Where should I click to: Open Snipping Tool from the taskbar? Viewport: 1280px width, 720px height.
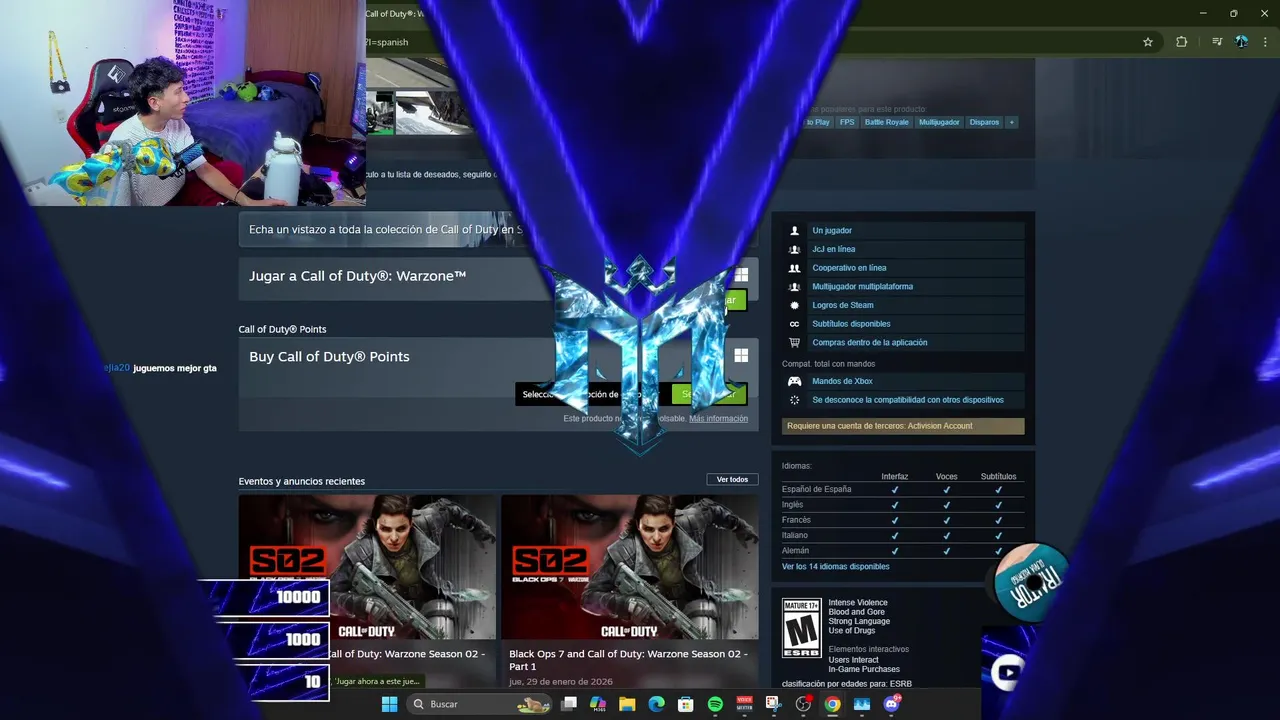(773, 704)
